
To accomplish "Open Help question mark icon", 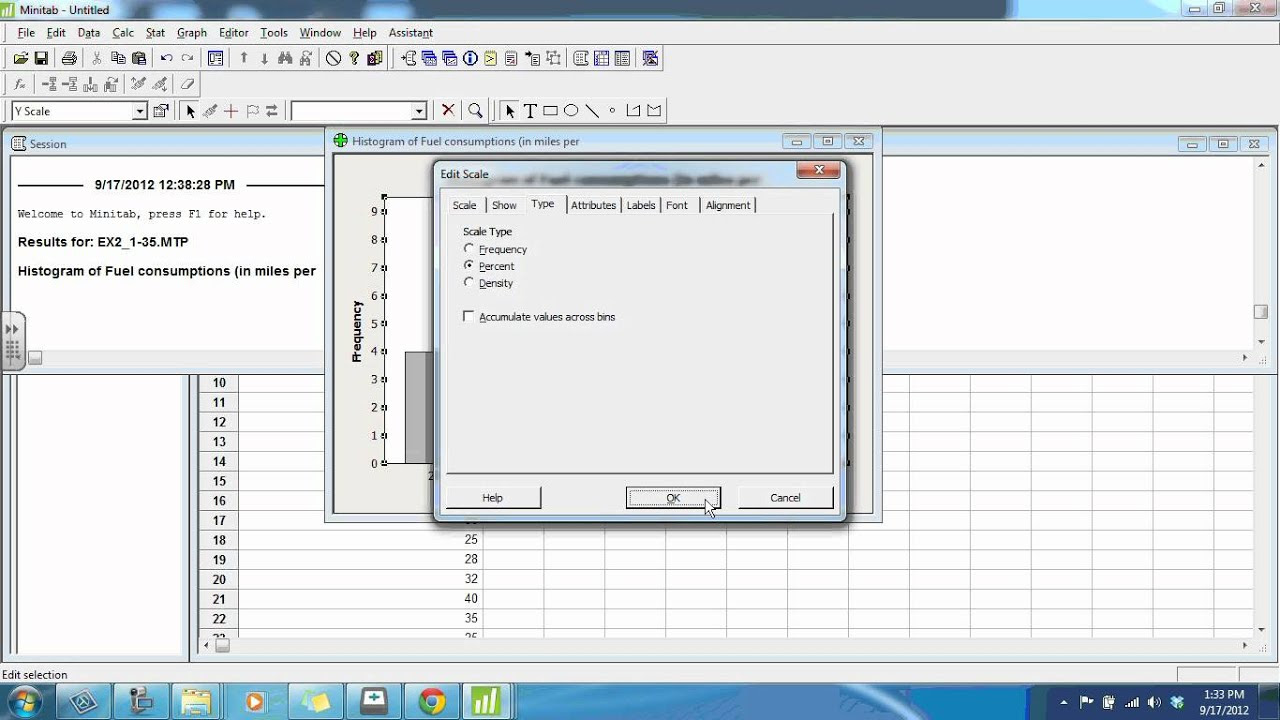I will [354, 59].
